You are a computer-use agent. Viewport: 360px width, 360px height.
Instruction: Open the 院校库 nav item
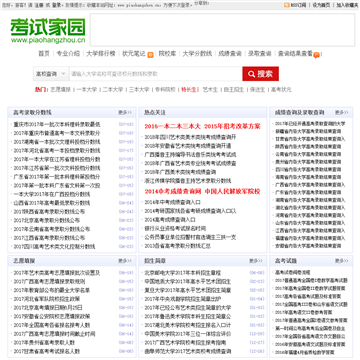tap(167, 53)
